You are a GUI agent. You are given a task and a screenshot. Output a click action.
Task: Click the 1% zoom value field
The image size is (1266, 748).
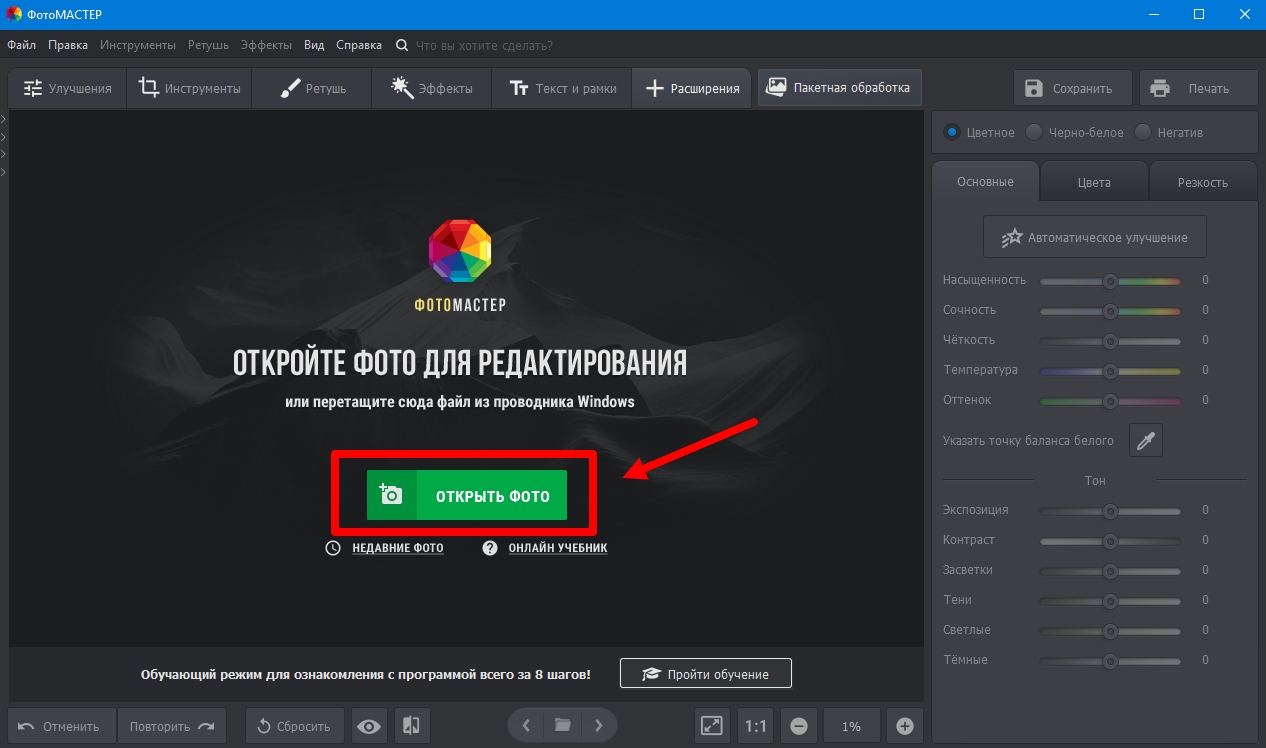point(851,726)
